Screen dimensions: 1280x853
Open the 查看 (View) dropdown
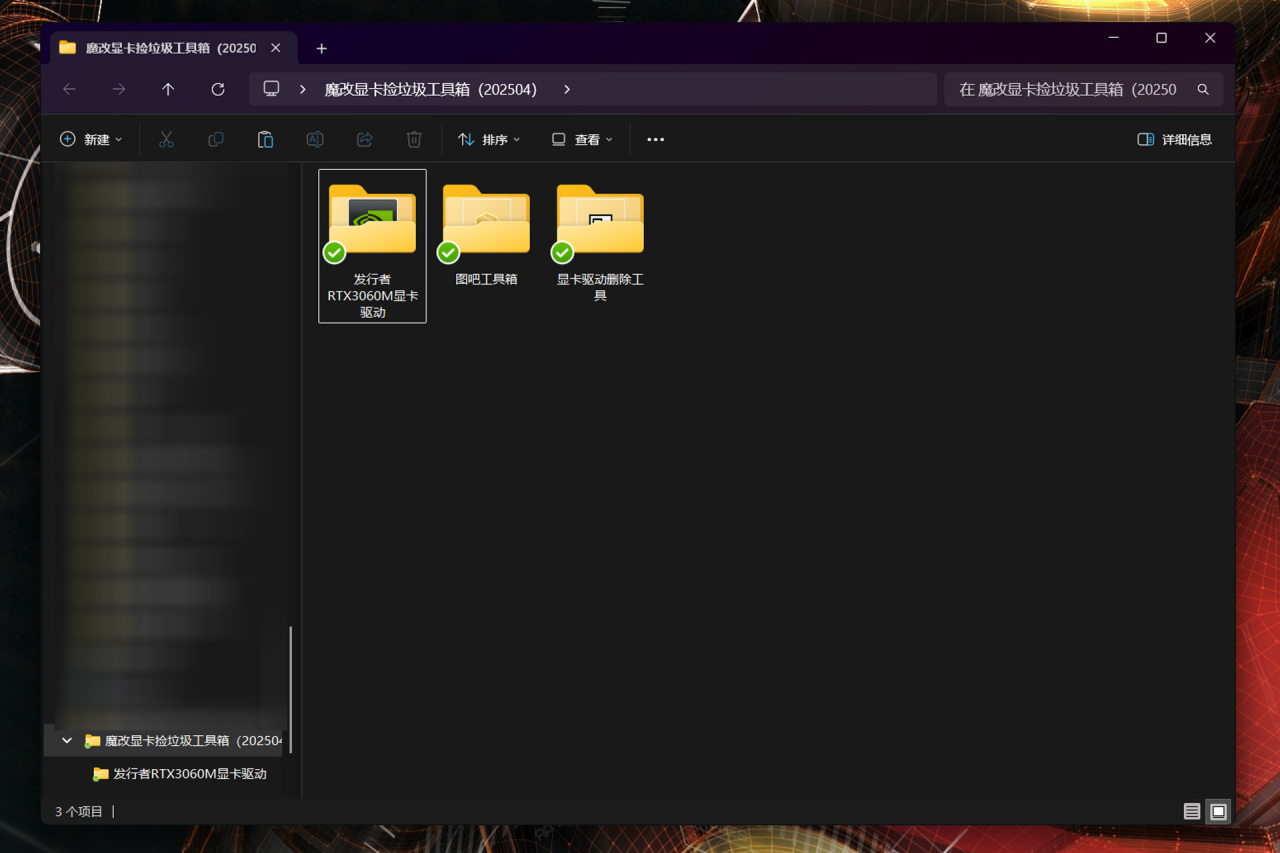coord(582,139)
